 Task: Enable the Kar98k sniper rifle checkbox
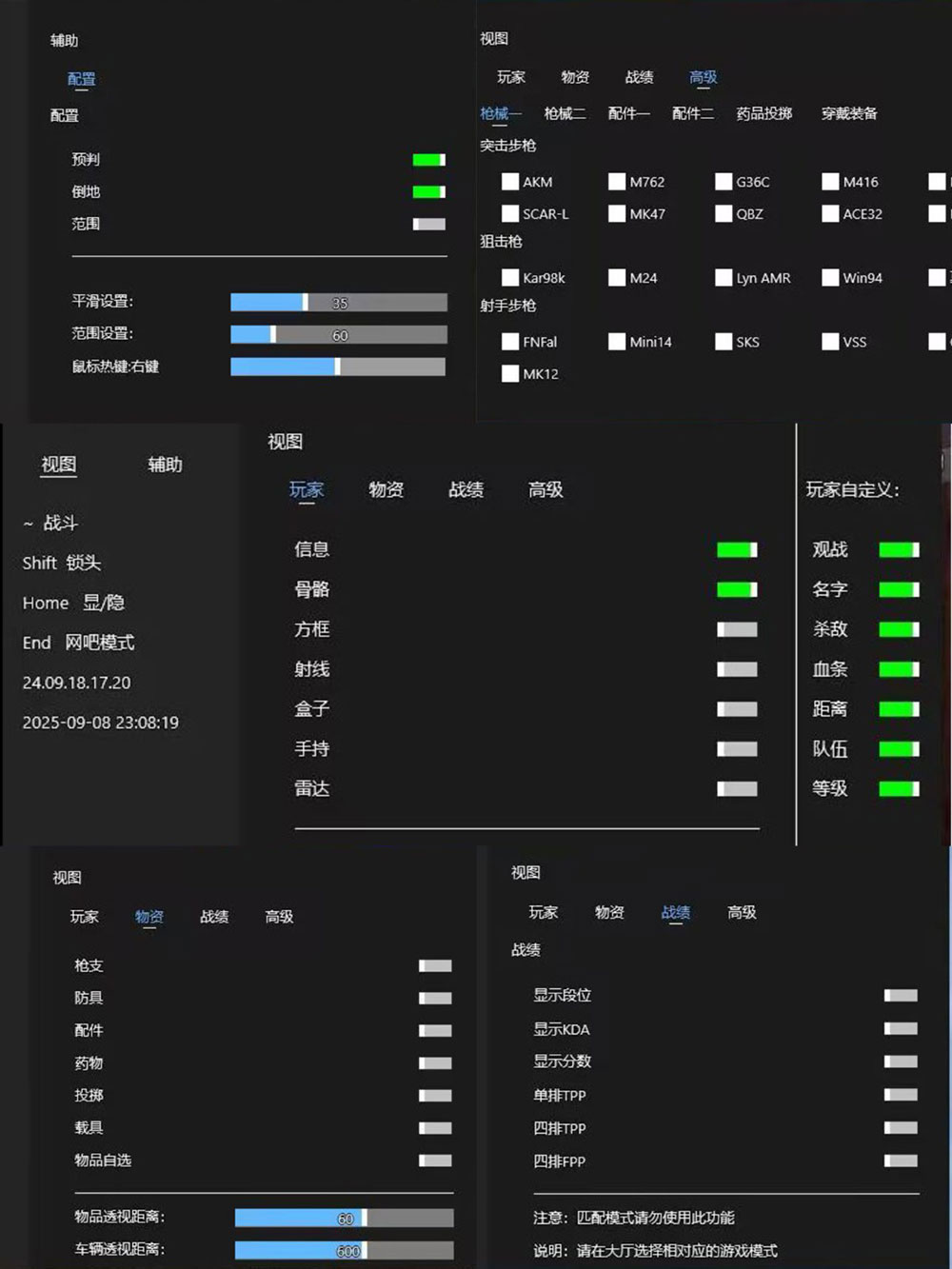pos(511,278)
